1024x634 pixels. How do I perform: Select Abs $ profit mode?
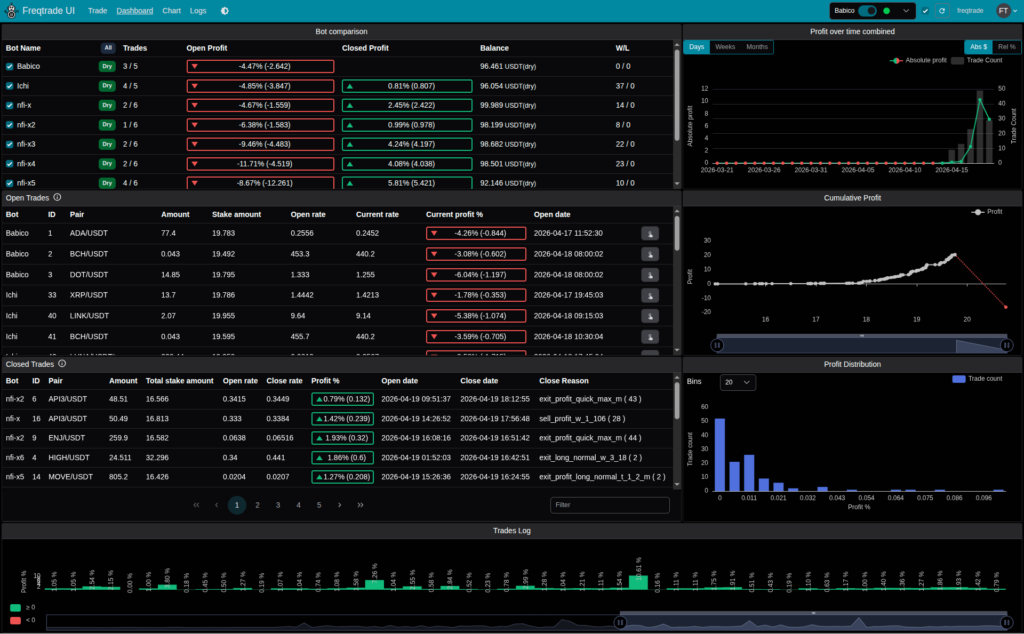[978, 47]
